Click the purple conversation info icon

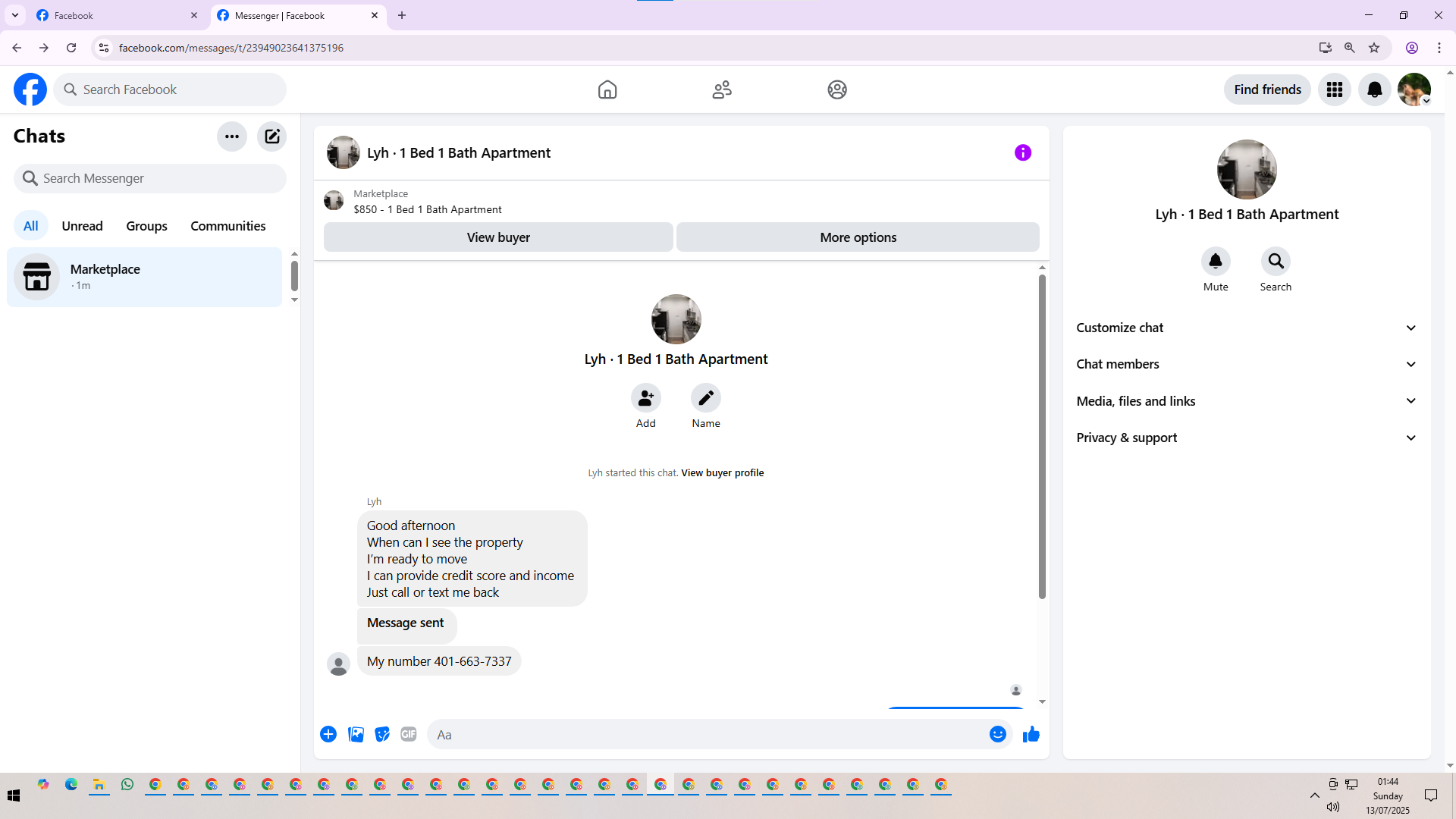click(1022, 152)
